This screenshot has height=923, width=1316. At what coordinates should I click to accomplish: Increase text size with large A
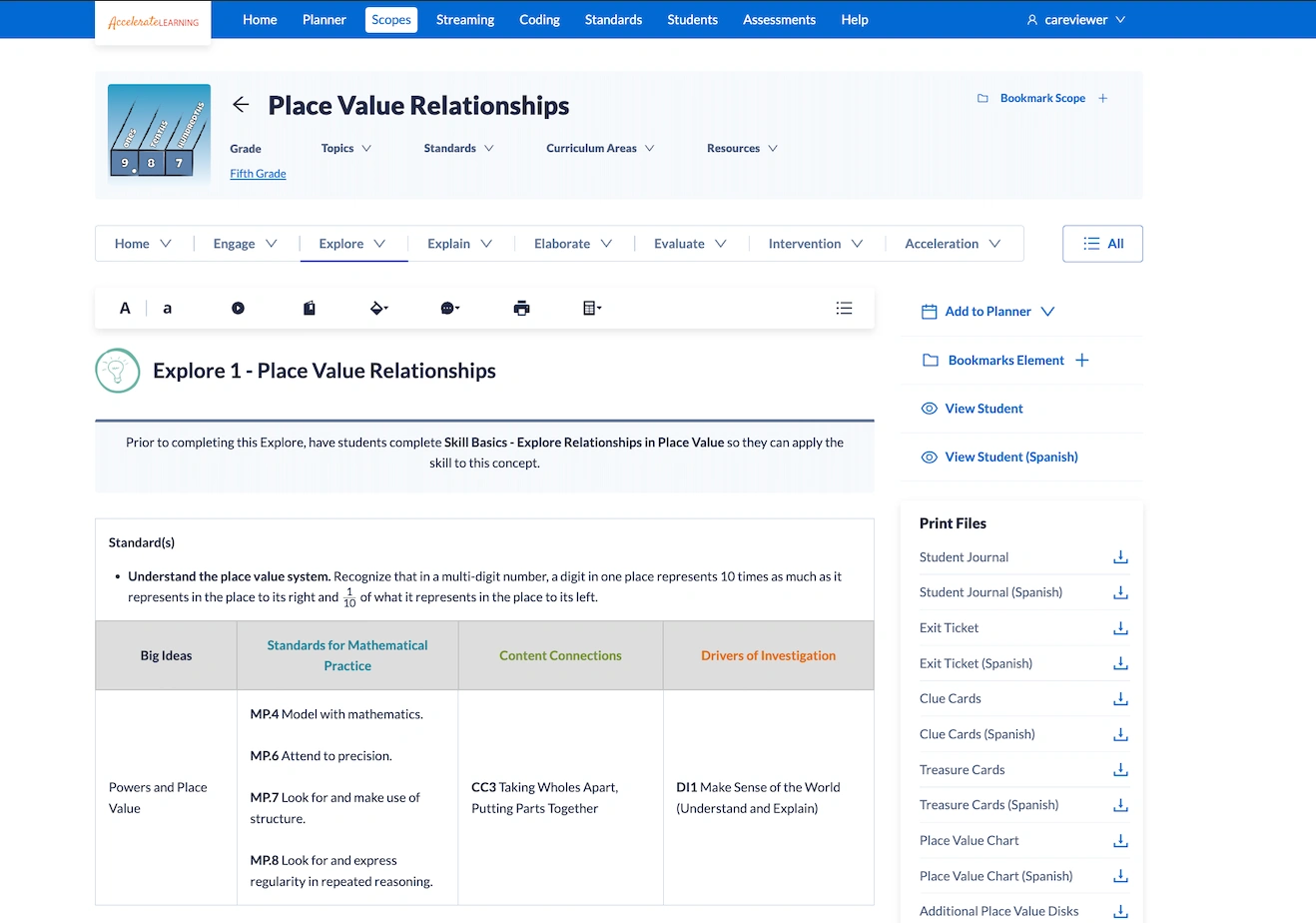coord(125,309)
